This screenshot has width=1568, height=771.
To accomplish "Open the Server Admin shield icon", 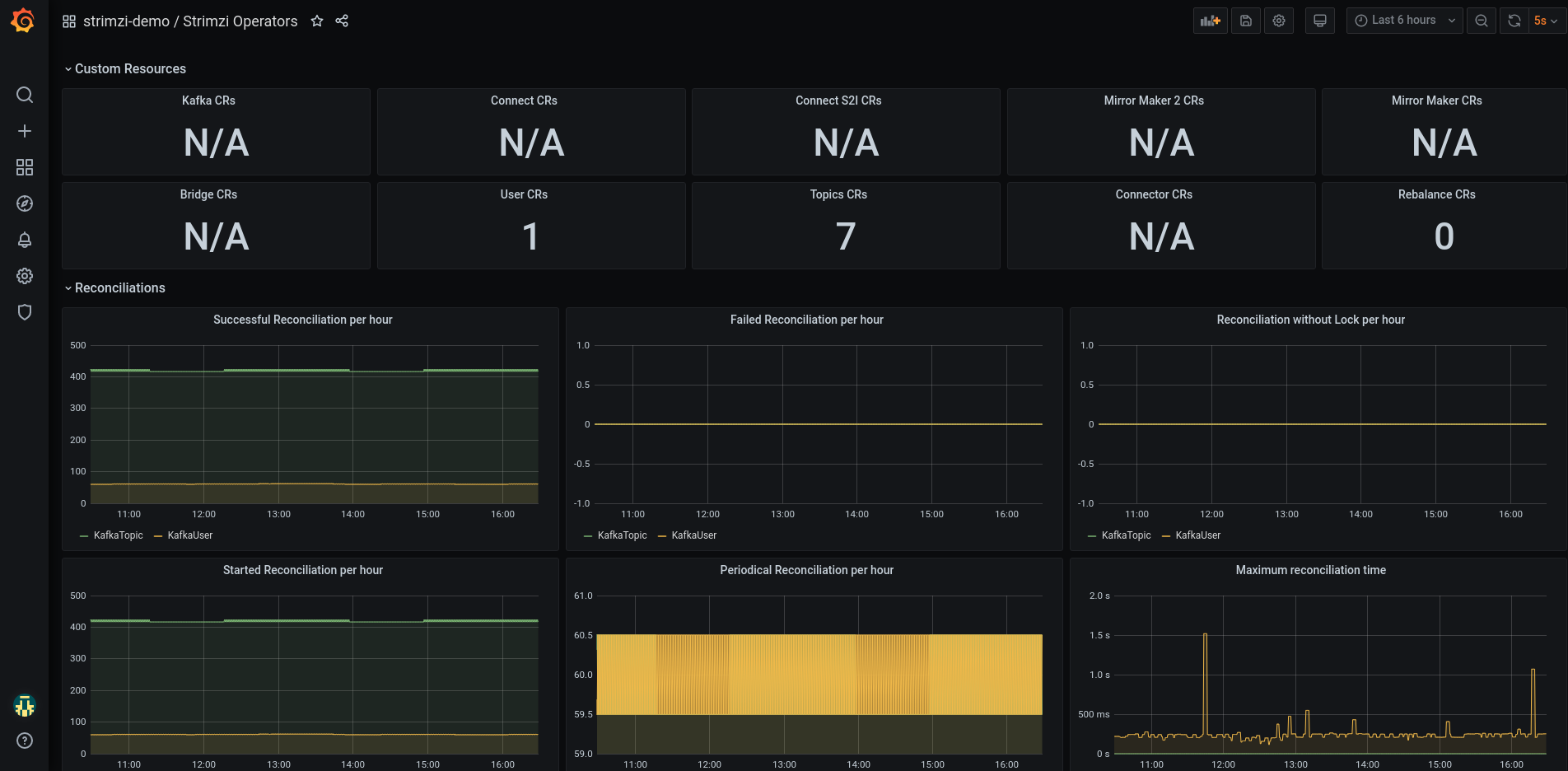I will pyautogui.click(x=25, y=312).
